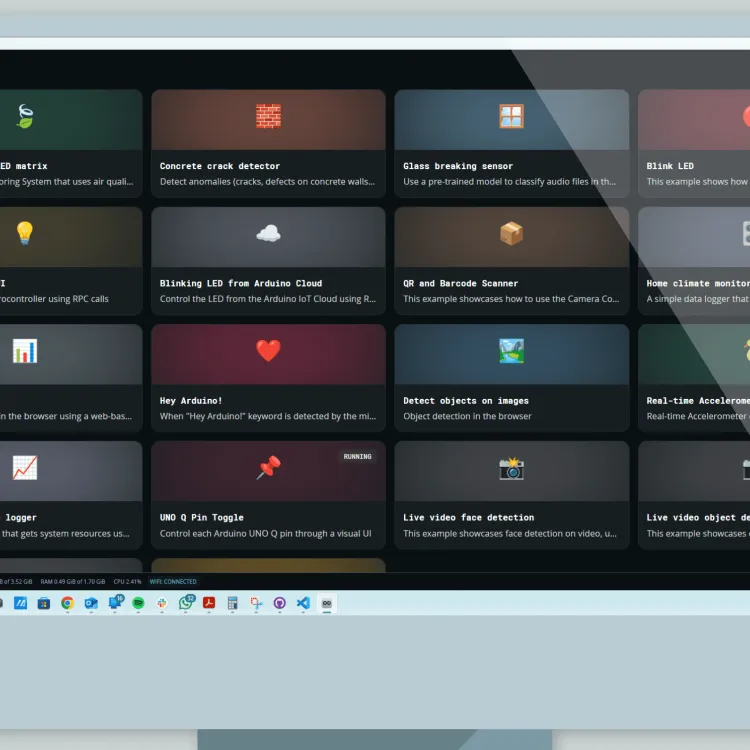Screen dimensions: 750x750
Task: Click "Control each Arduino UNO Q pin through a visual UI" text
Action: pyautogui.click(x=265, y=533)
